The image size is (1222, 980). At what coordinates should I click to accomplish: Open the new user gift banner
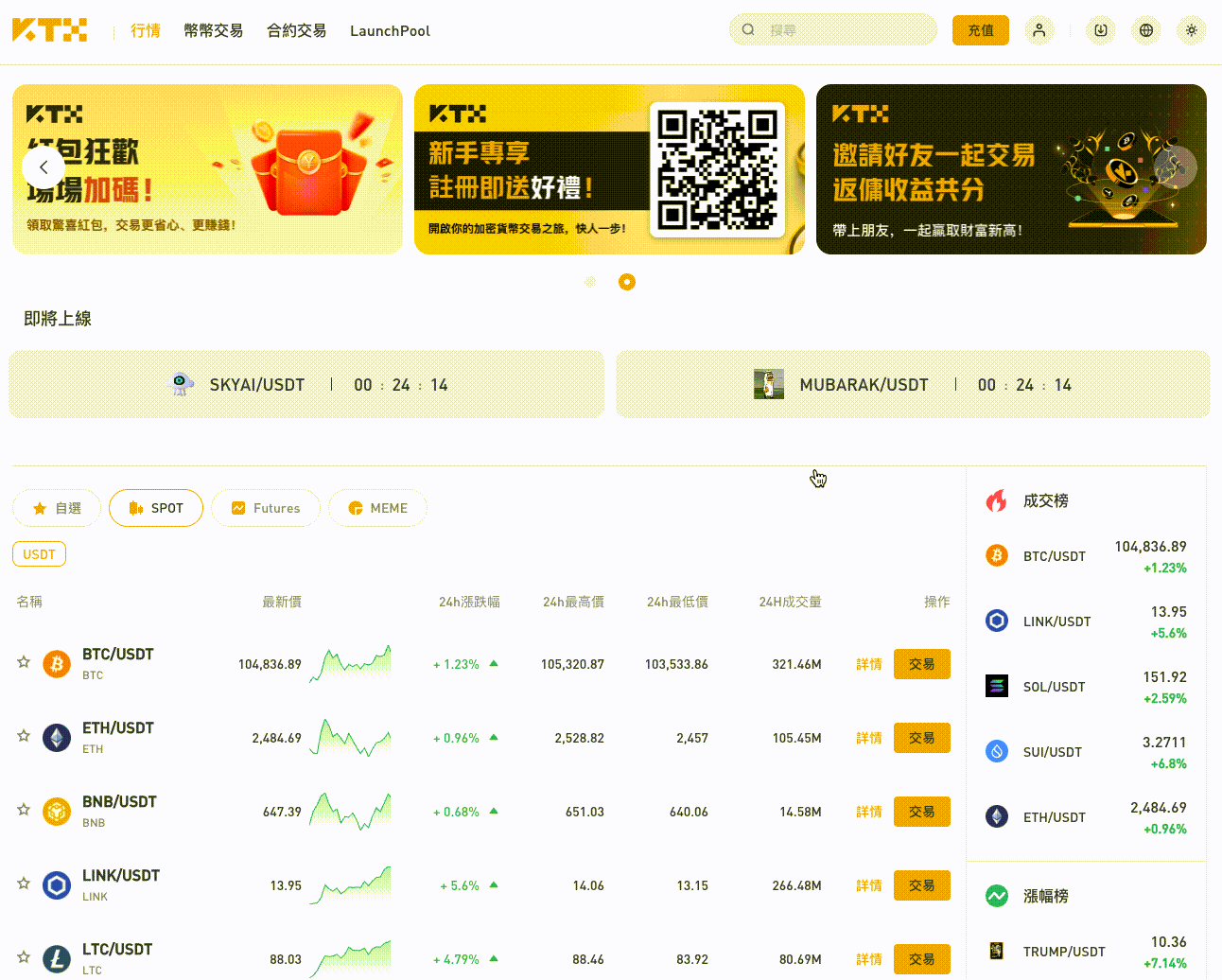coord(609,169)
